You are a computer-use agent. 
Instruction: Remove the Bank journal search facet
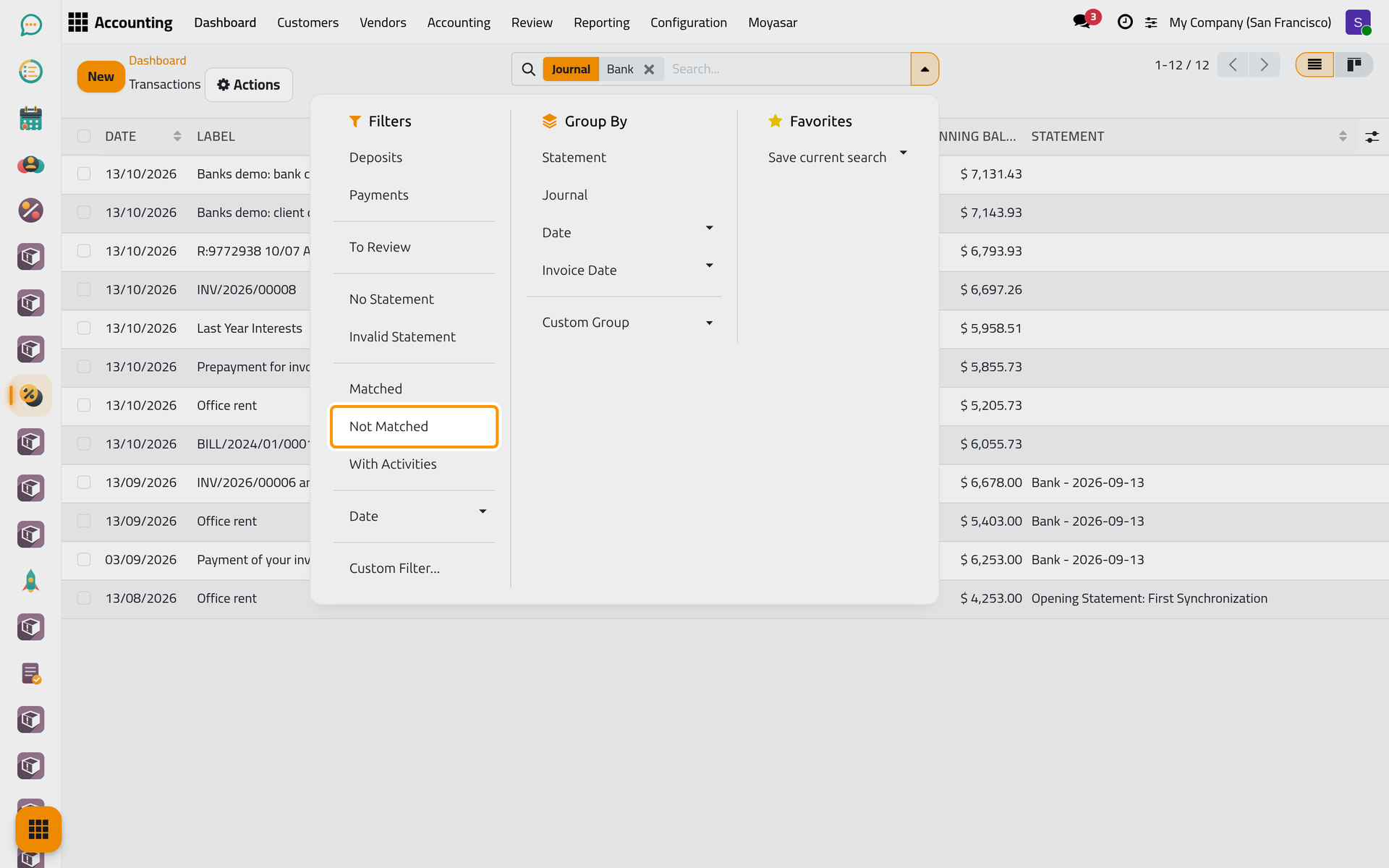coord(649,69)
